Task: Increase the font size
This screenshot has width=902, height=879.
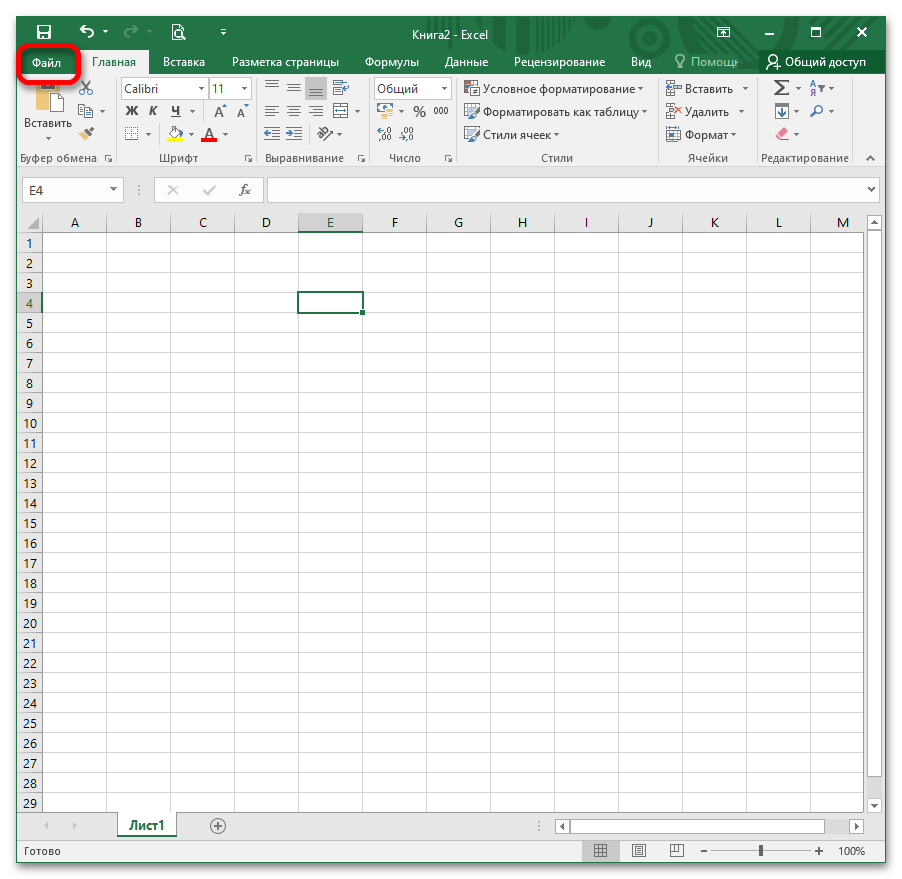Action: (220, 112)
